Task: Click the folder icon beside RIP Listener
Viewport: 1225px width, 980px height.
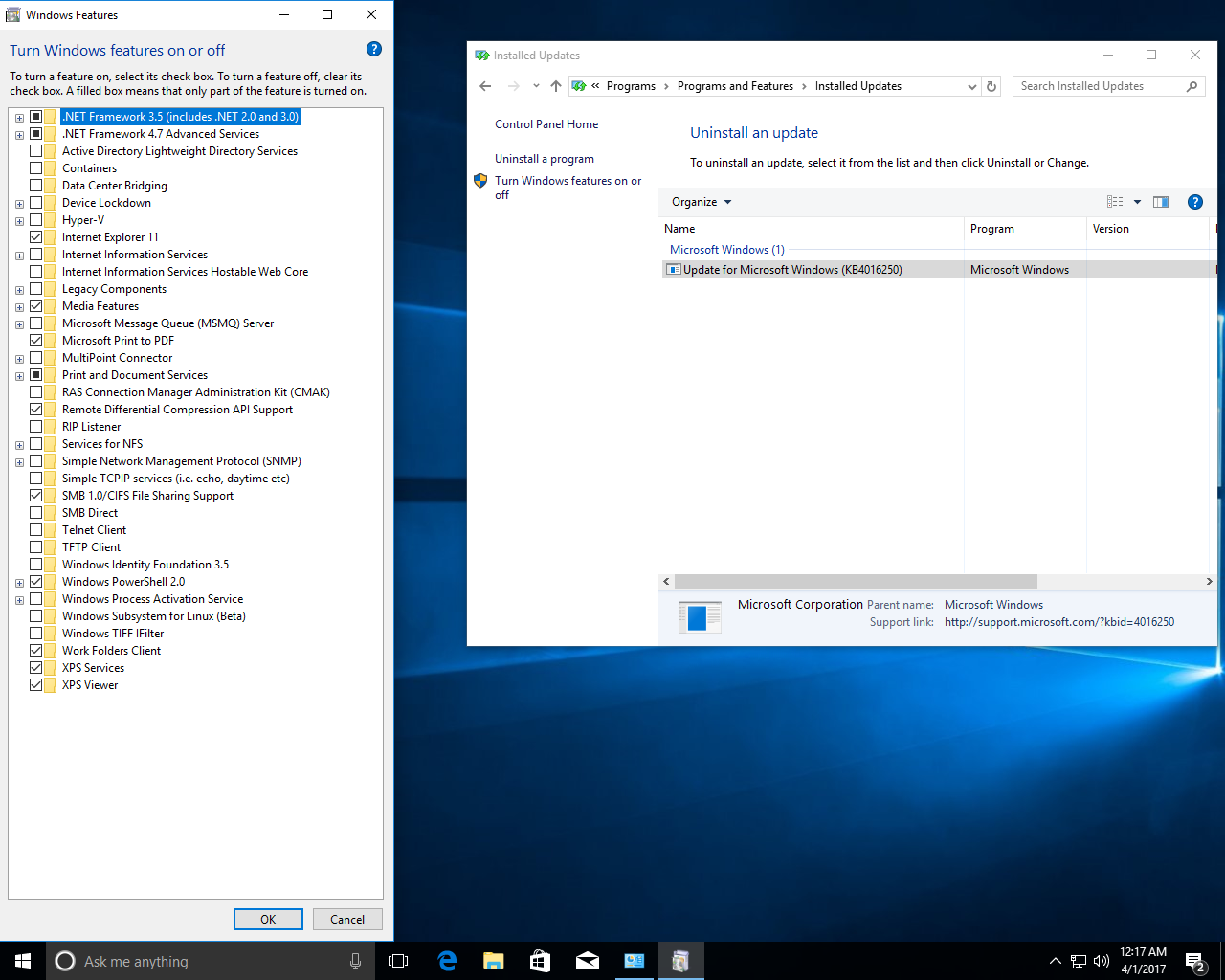Action: 50,427
